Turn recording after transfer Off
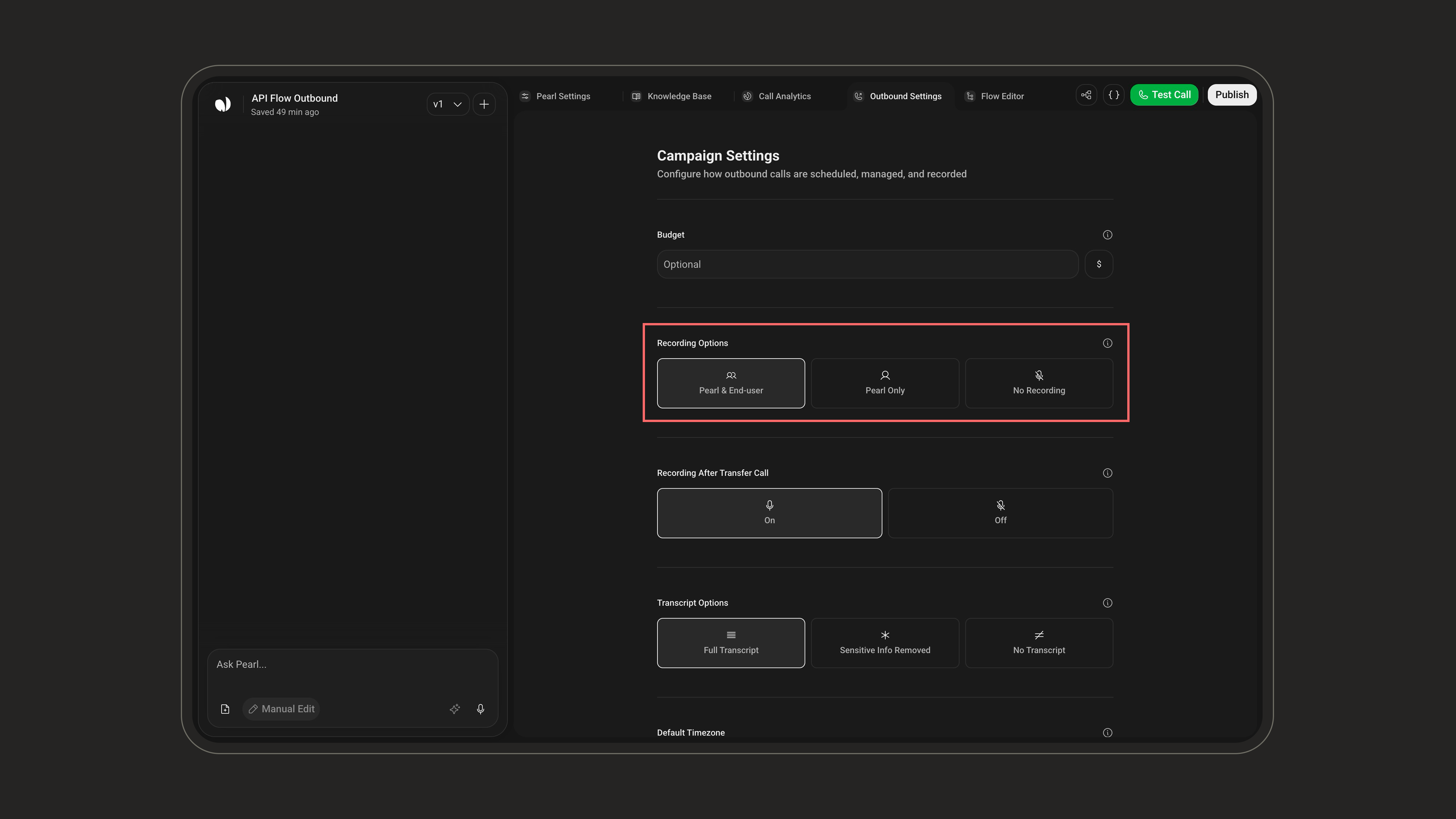 click(x=1000, y=513)
